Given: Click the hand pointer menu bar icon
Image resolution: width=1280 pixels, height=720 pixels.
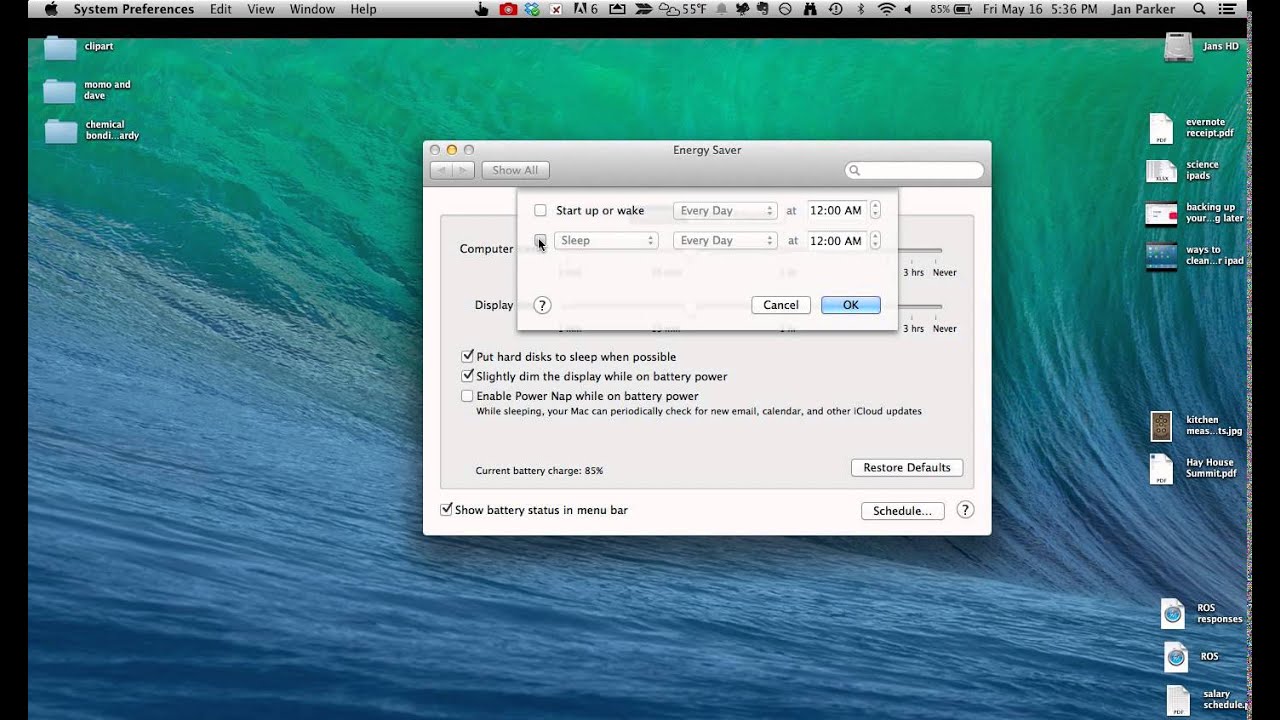Looking at the screenshot, I should pos(482,9).
